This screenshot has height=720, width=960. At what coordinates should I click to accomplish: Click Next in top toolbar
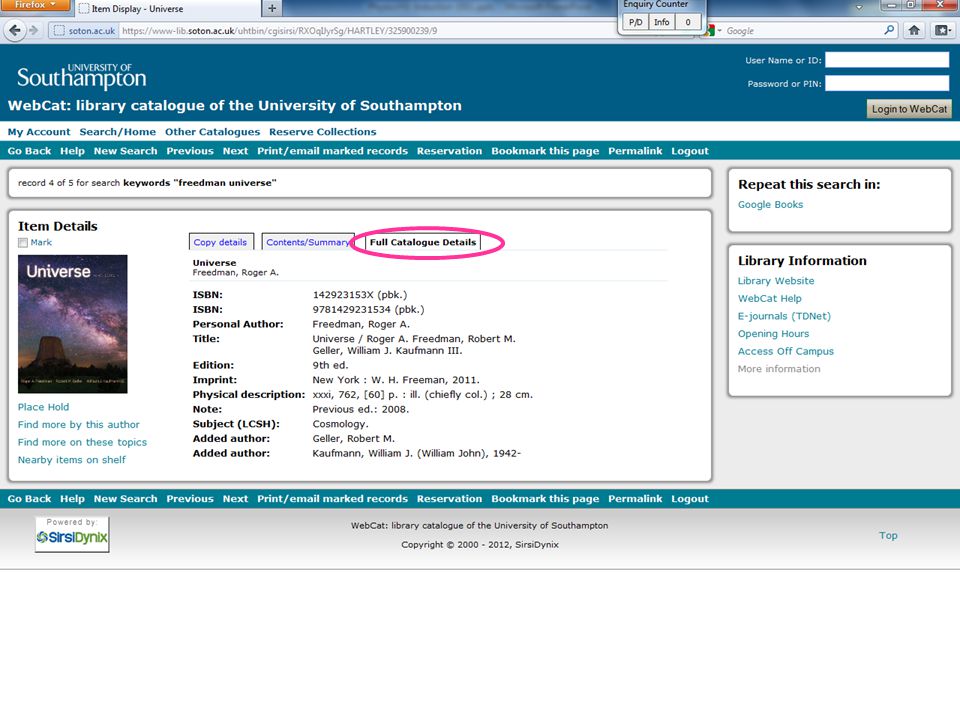tap(235, 151)
